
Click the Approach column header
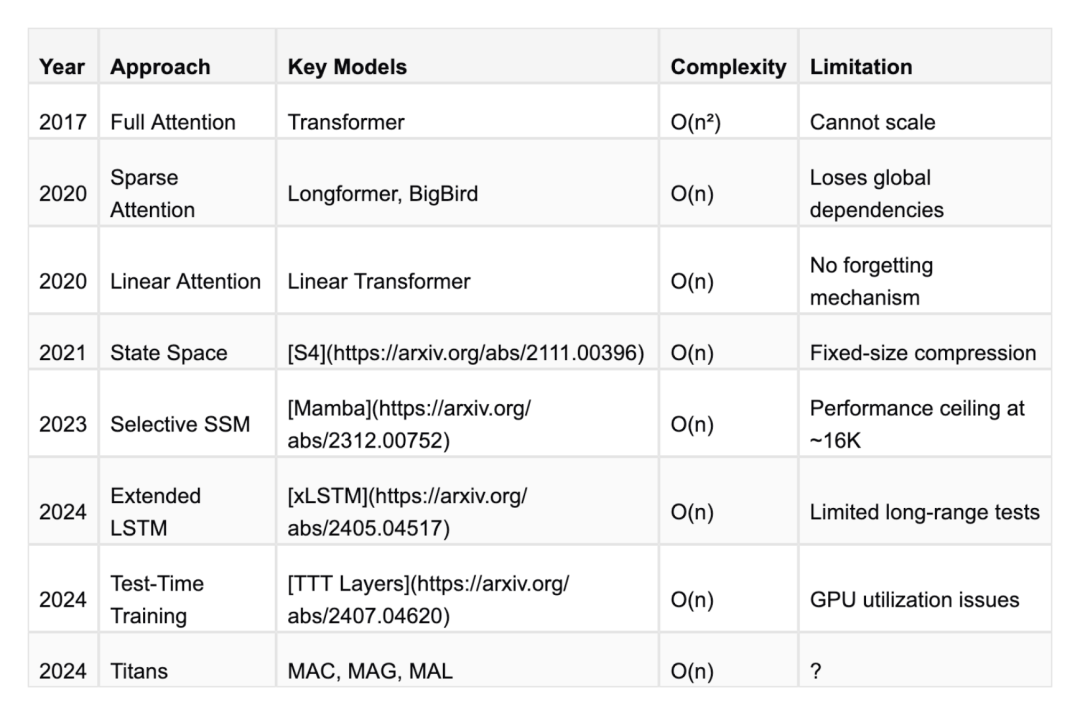(160, 68)
